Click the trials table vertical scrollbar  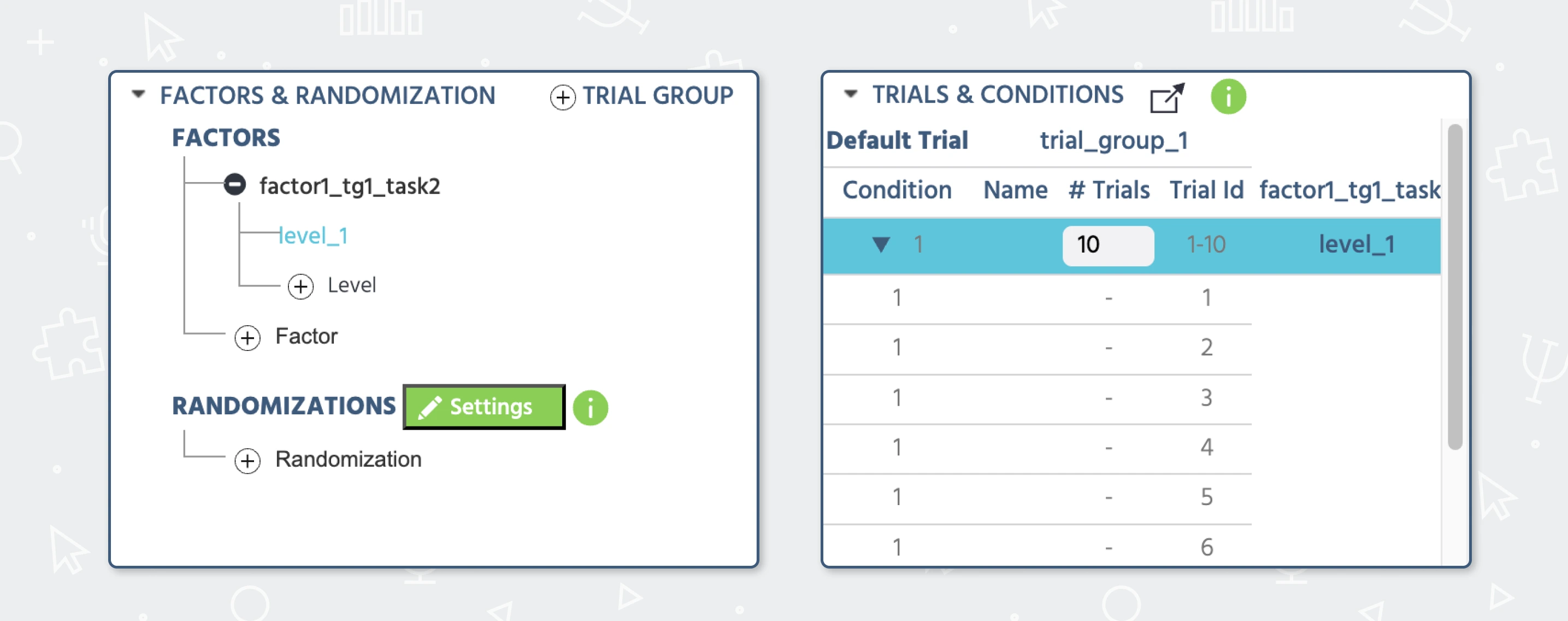tap(1454, 286)
